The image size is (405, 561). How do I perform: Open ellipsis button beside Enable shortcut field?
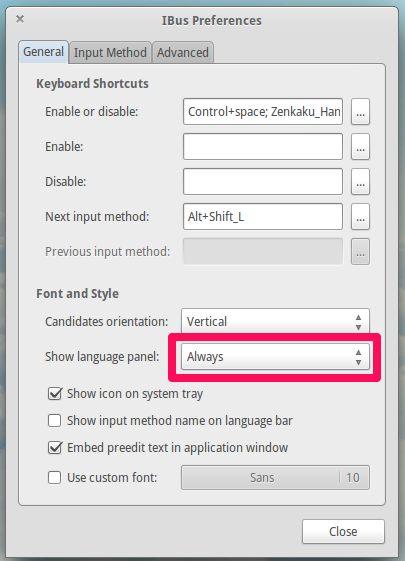[x=360, y=147]
